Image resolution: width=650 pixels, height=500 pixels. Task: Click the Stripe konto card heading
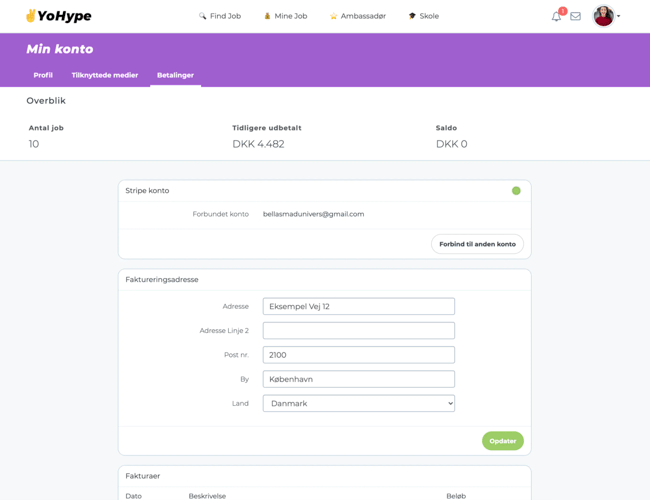pos(147,191)
